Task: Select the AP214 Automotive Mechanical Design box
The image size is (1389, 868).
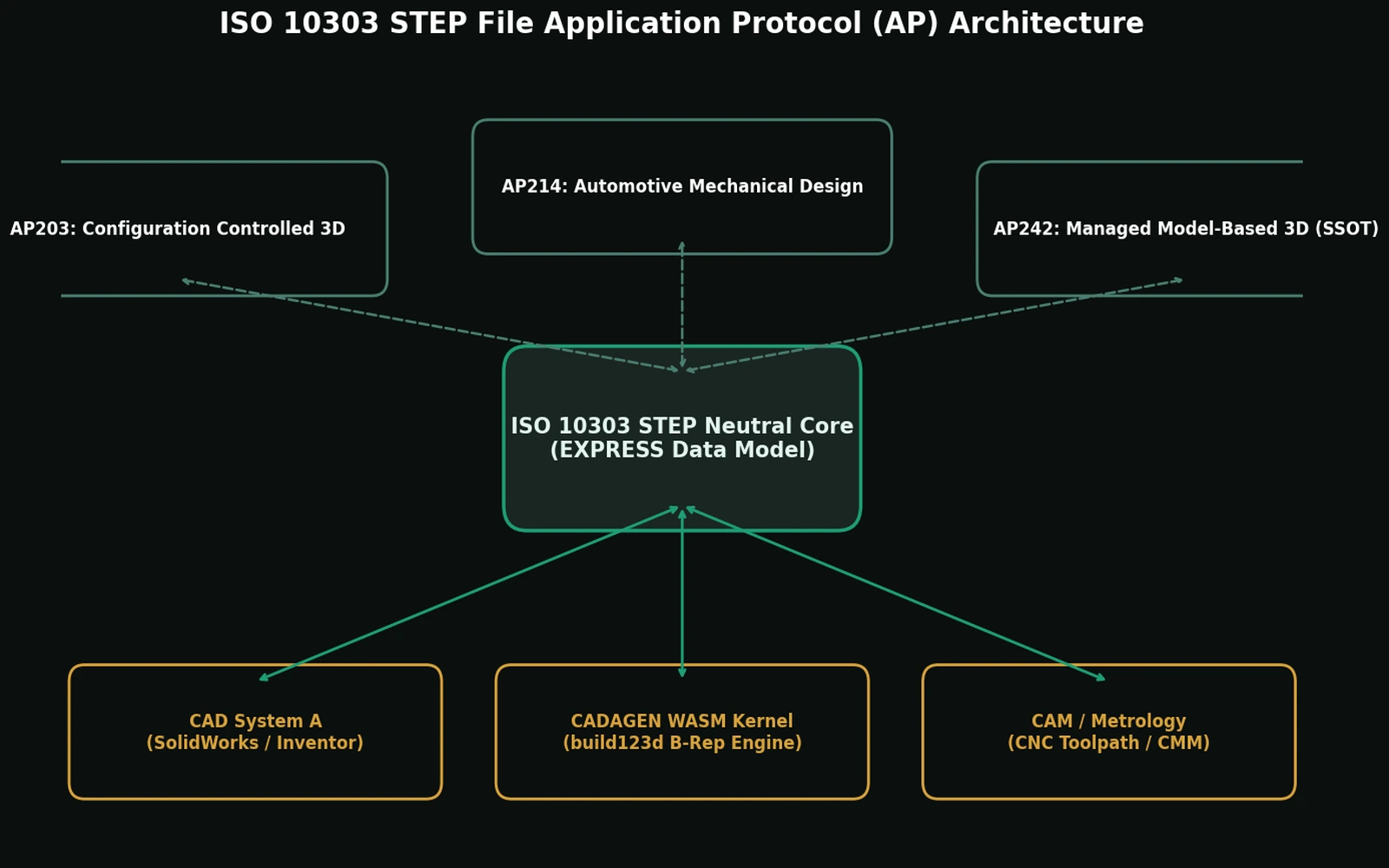Action: click(682, 187)
